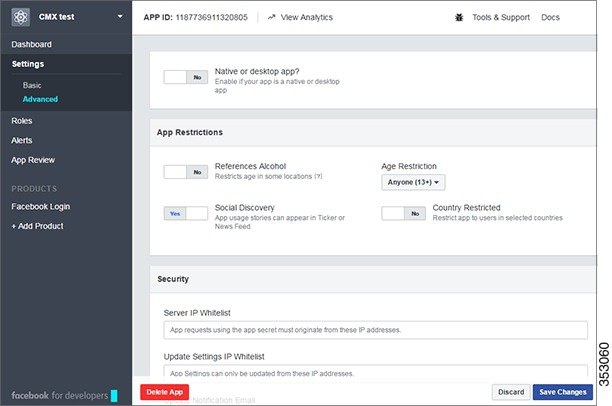Open View Analytics link
This screenshot has height=406, width=612.
(306, 17)
